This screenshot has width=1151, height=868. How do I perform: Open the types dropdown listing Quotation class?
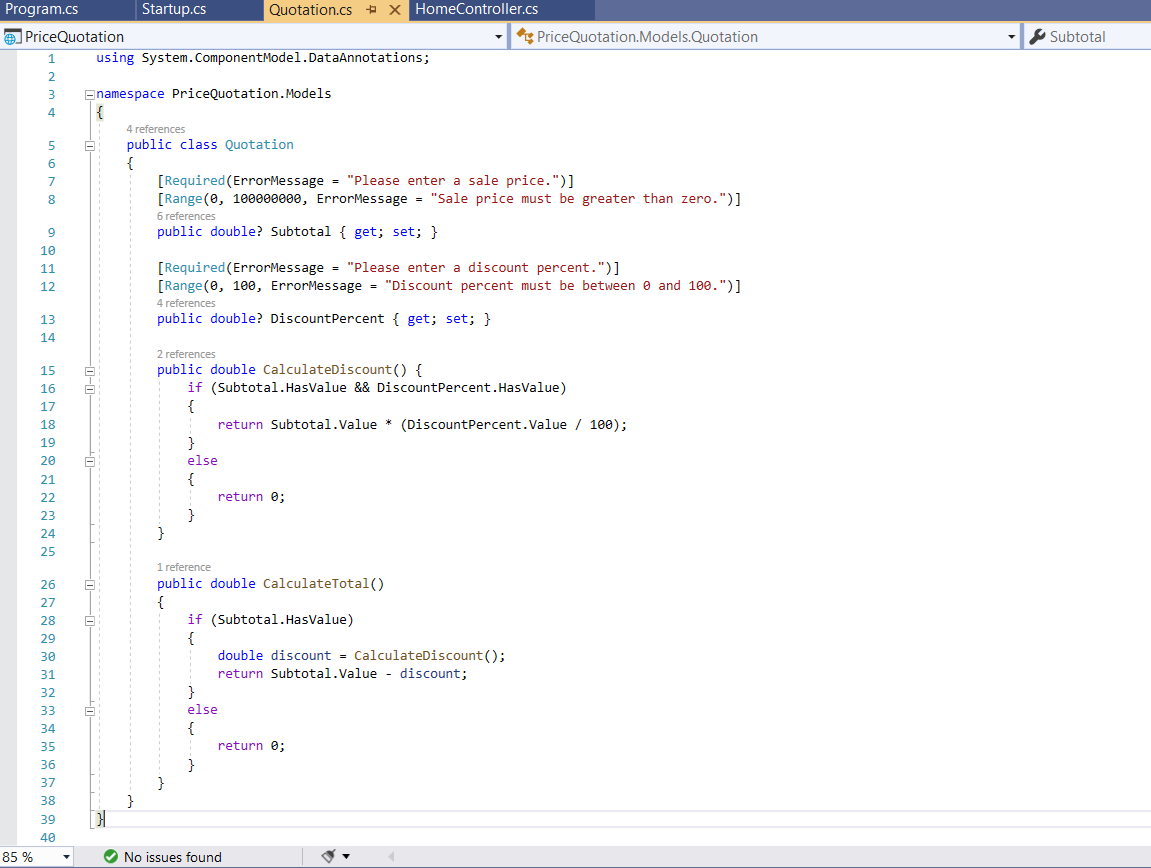click(1009, 36)
